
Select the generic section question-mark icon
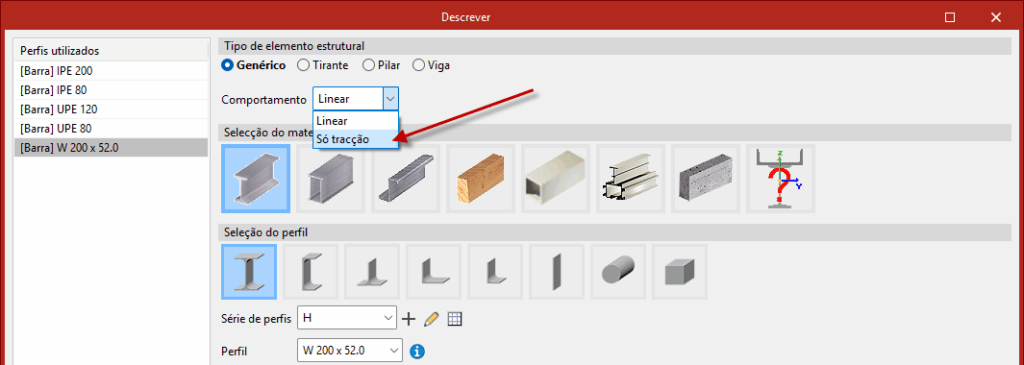(x=780, y=179)
